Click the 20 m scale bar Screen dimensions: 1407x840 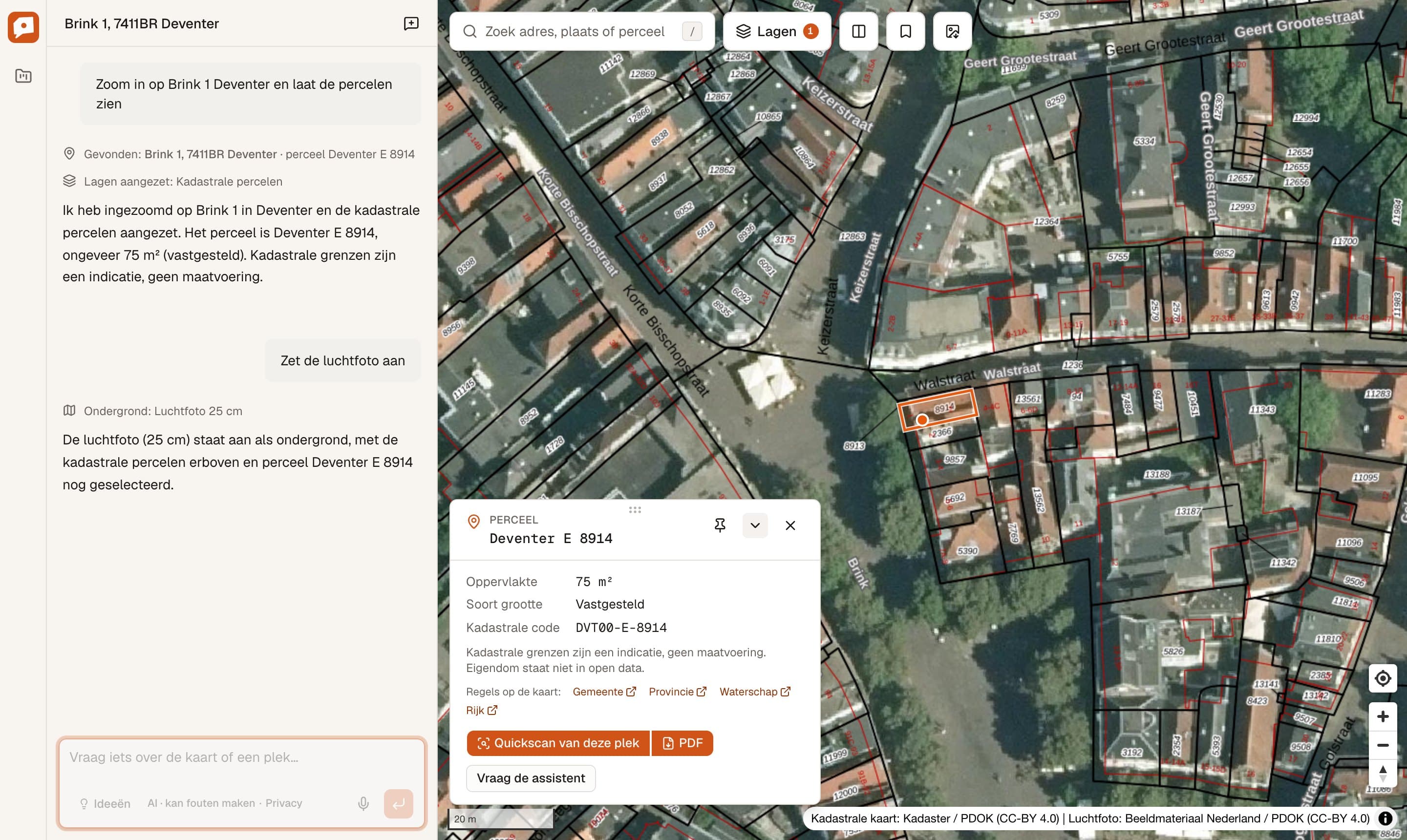(501, 819)
